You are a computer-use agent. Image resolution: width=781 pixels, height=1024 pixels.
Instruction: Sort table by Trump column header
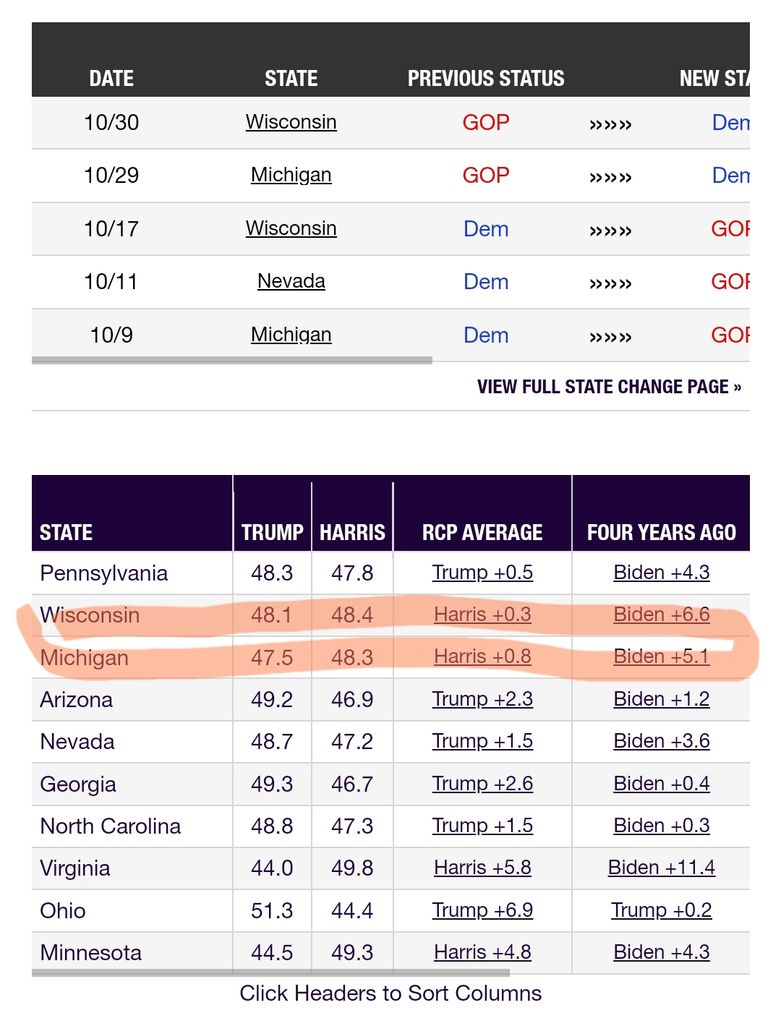pyautogui.click(x=272, y=533)
